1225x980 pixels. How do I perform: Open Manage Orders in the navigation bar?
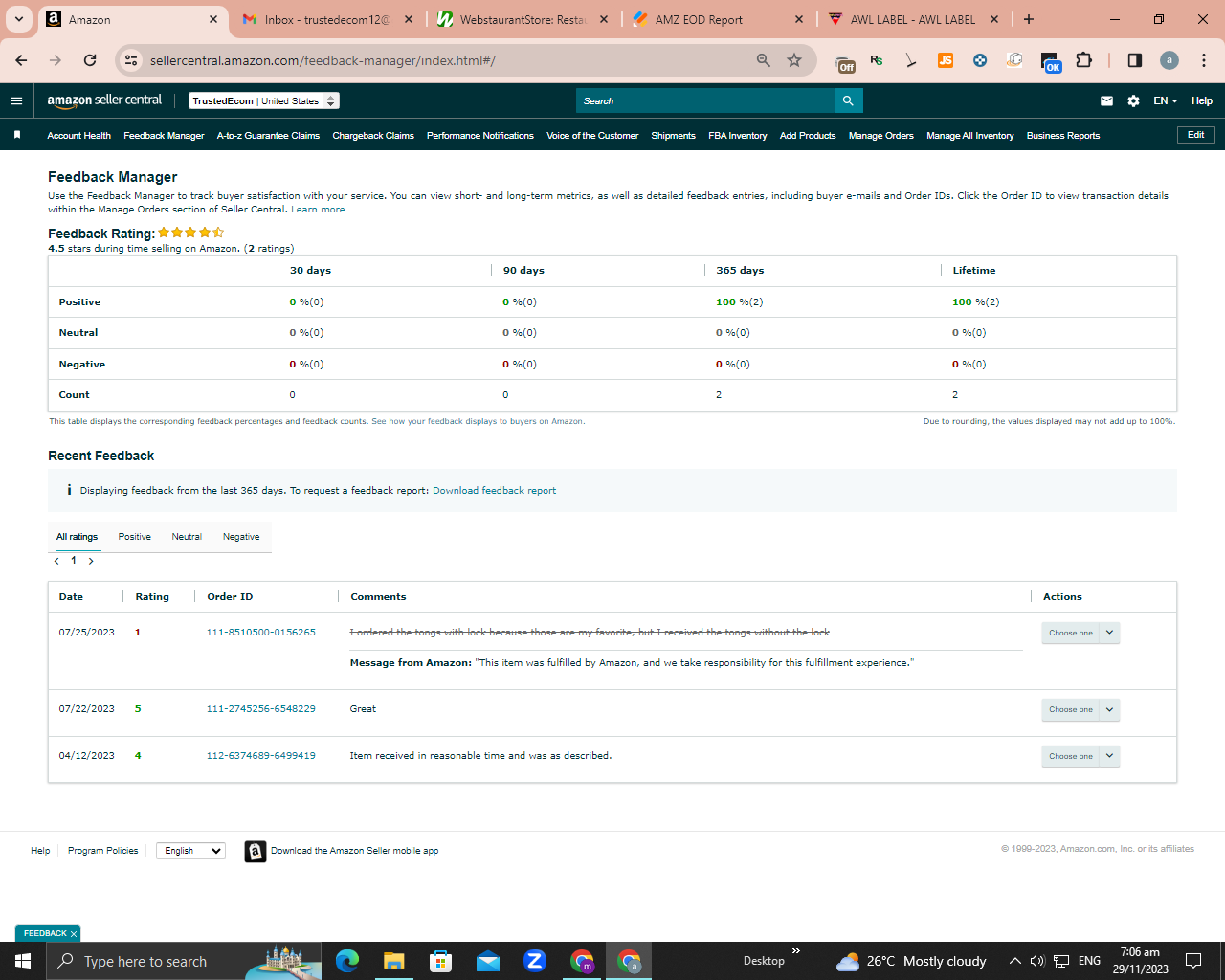pyautogui.click(x=881, y=136)
